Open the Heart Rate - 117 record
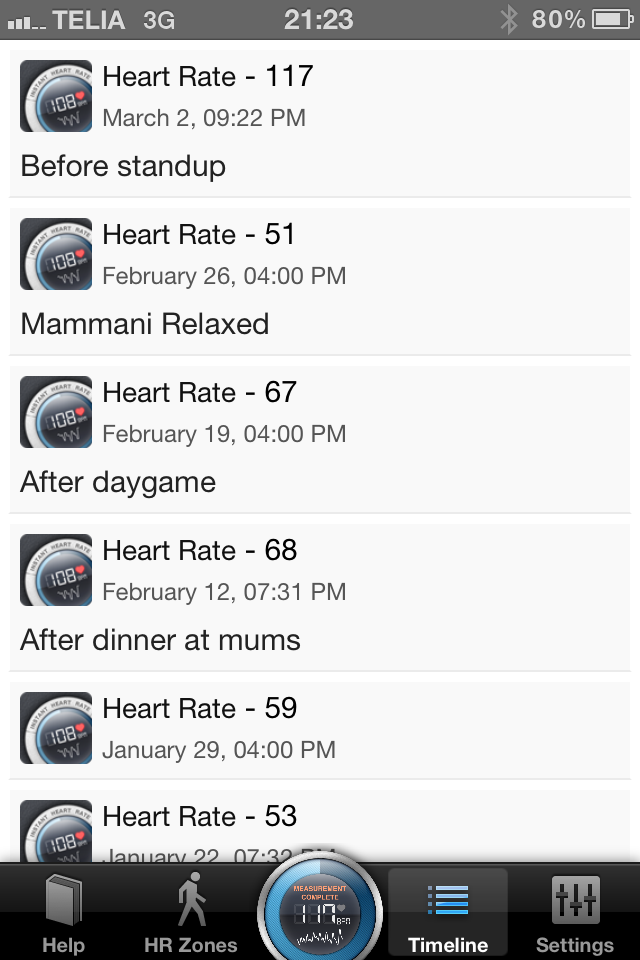Image resolution: width=640 pixels, height=960 pixels. (320, 124)
